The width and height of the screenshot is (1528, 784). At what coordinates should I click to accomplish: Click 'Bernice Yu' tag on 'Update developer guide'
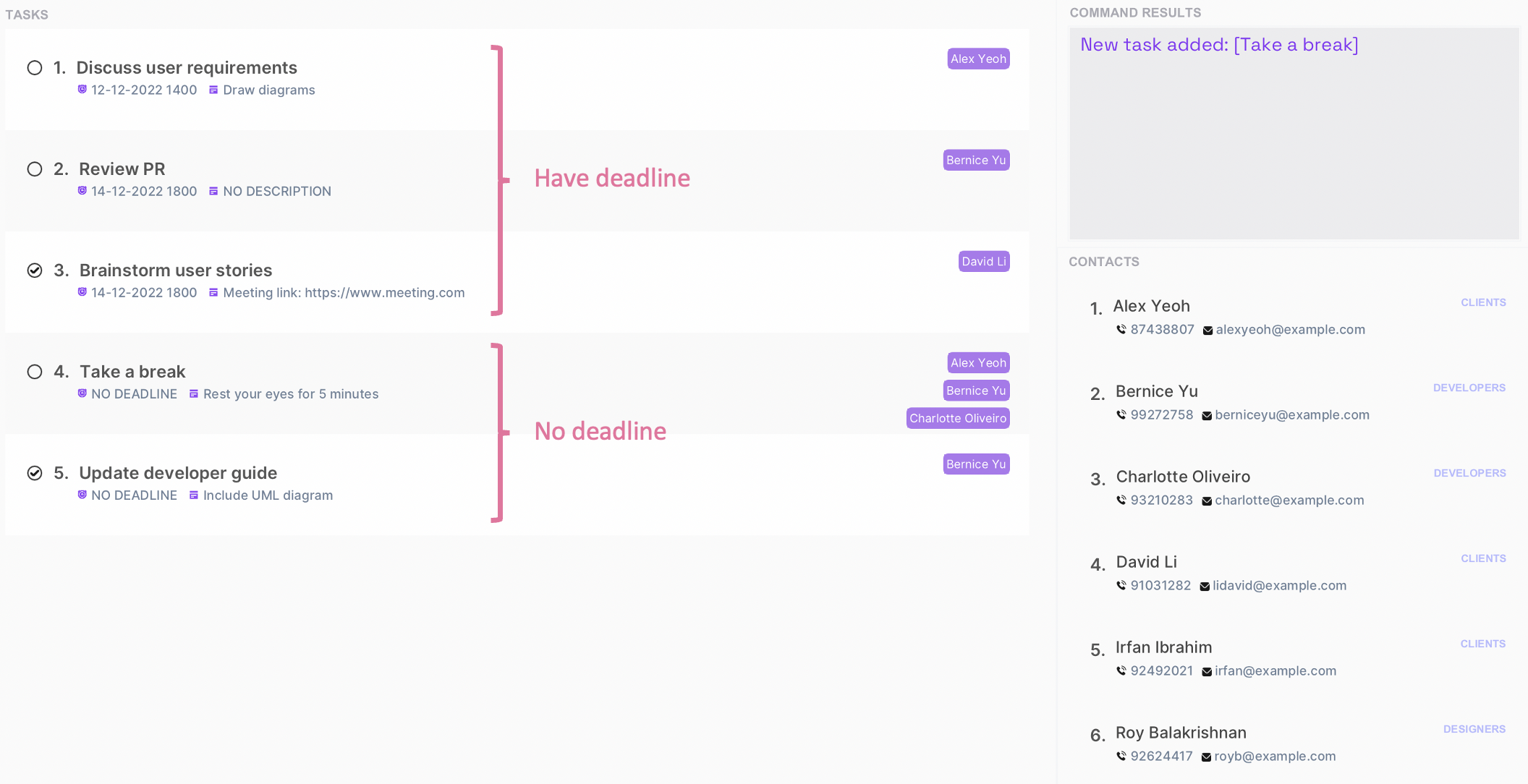[x=976, y=464]
